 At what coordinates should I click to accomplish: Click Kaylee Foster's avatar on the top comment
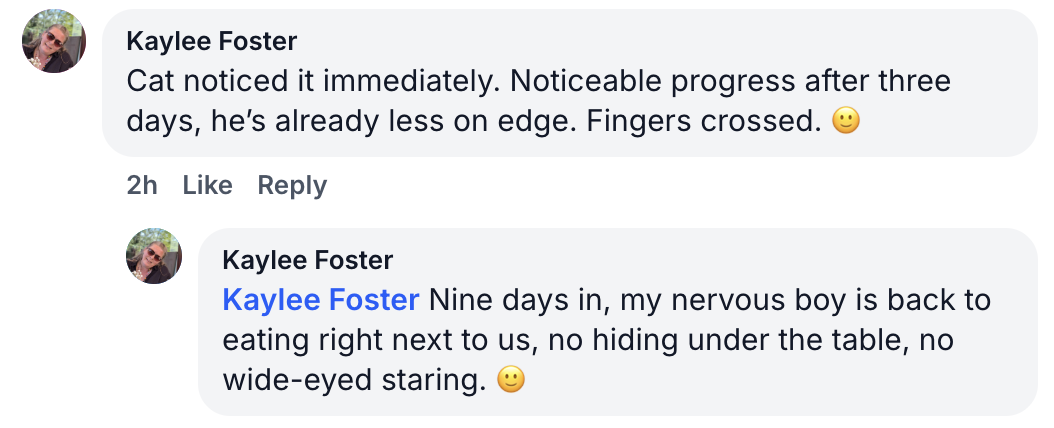tap(54, 43)
